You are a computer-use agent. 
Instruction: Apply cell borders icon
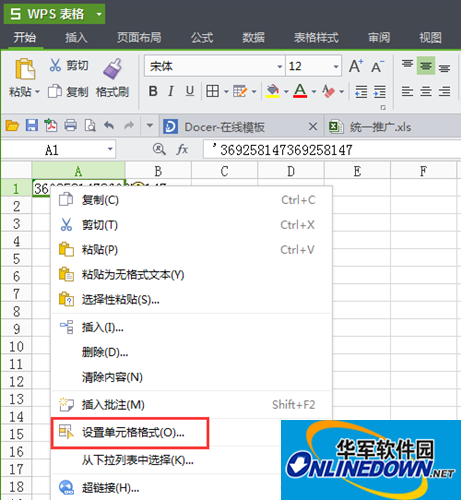[212, 91]
